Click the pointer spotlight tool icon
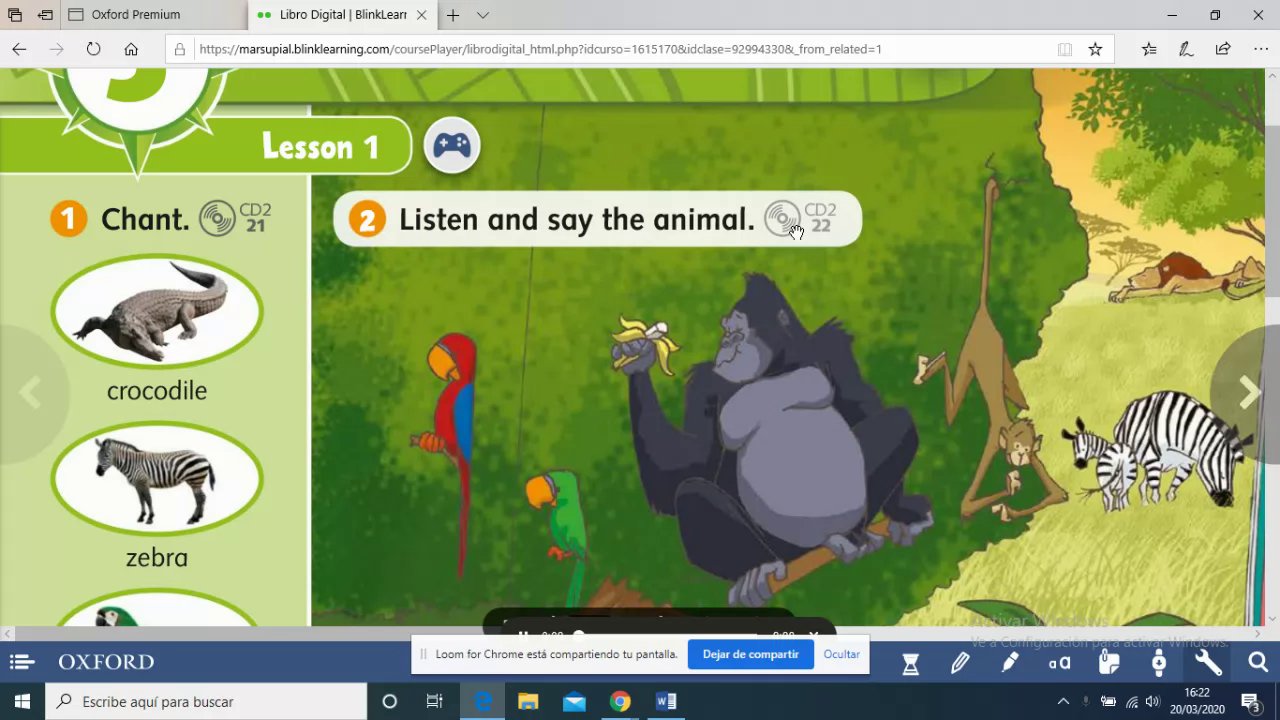1280x720 pixels. tap(1159, 662)
